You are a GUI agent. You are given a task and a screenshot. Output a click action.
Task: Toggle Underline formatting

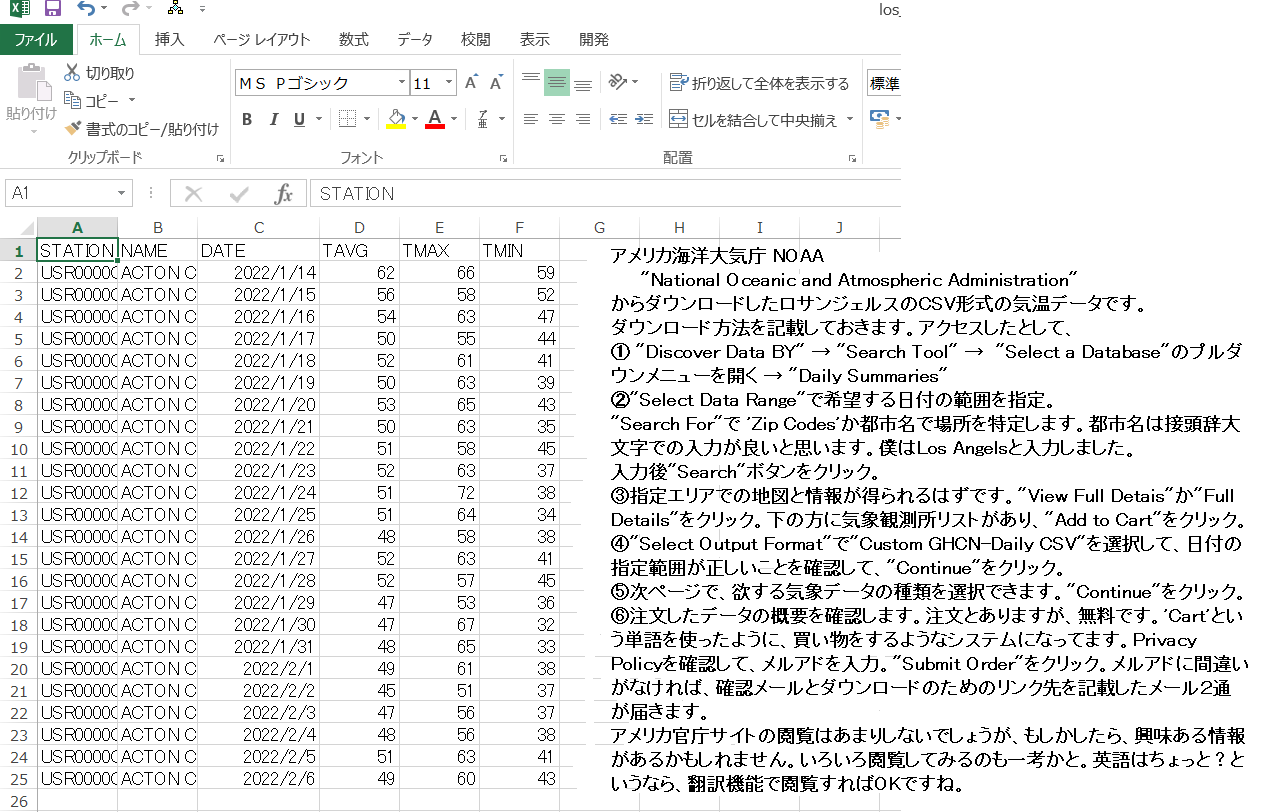pos(299,120)
